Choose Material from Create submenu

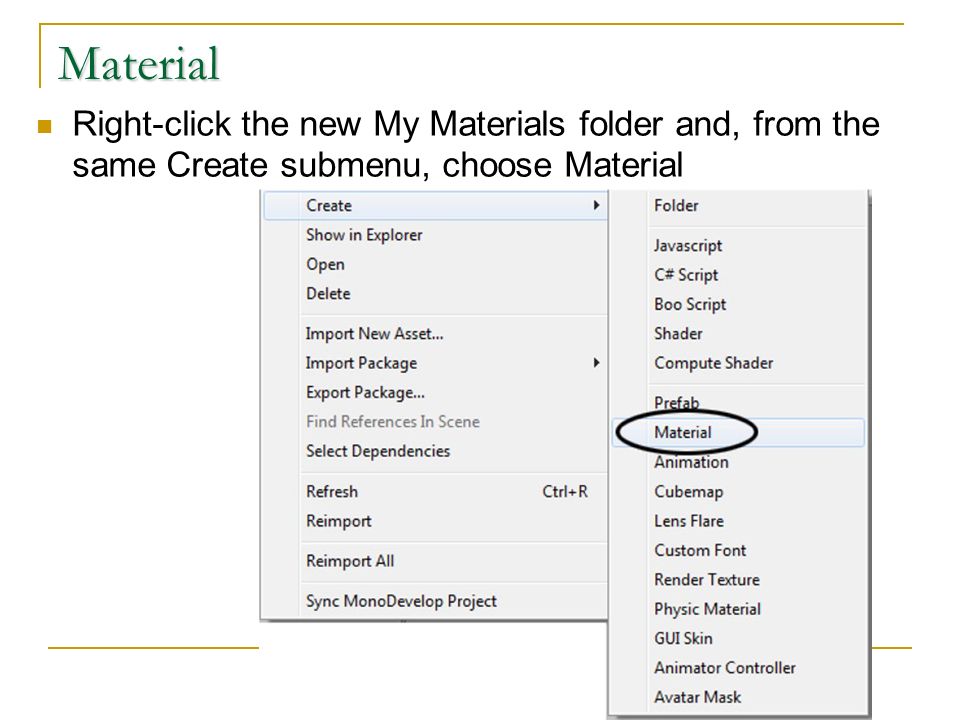click(x=738, y=433)
